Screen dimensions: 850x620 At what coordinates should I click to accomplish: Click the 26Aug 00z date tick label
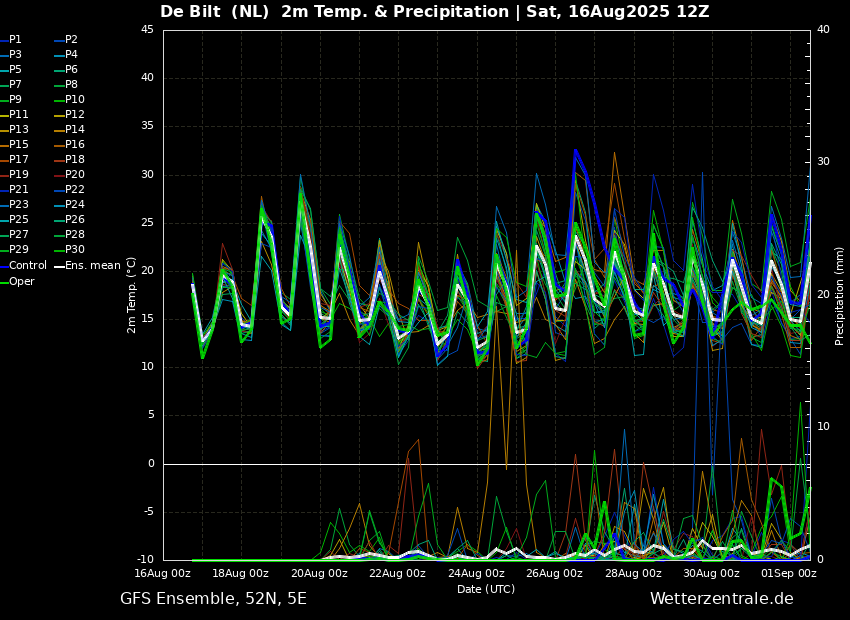[554, 573]
